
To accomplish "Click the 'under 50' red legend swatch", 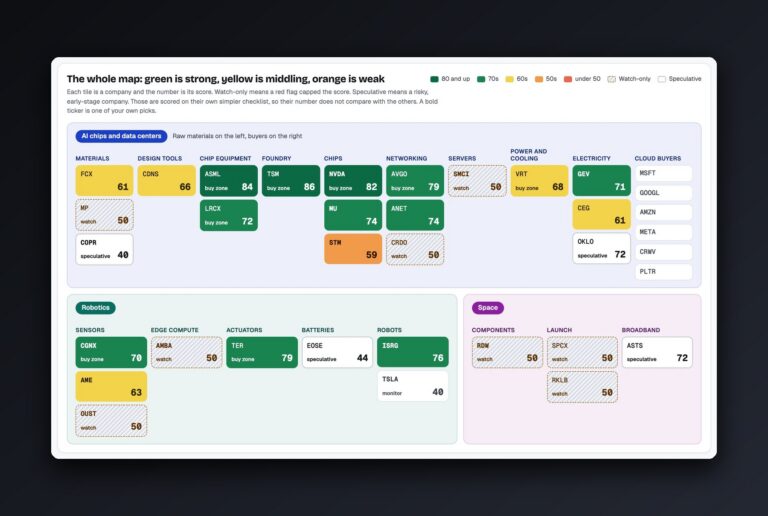I will (568, 79).
